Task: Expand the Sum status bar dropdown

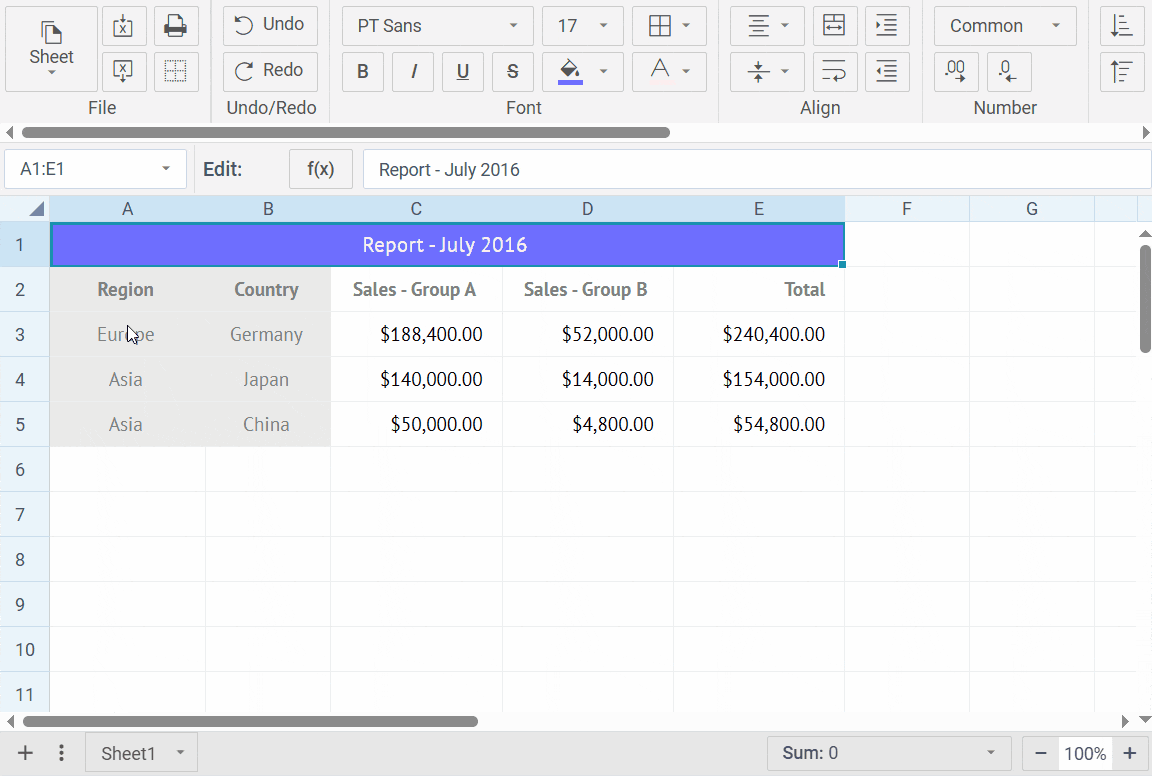Action: coord(991,753)
